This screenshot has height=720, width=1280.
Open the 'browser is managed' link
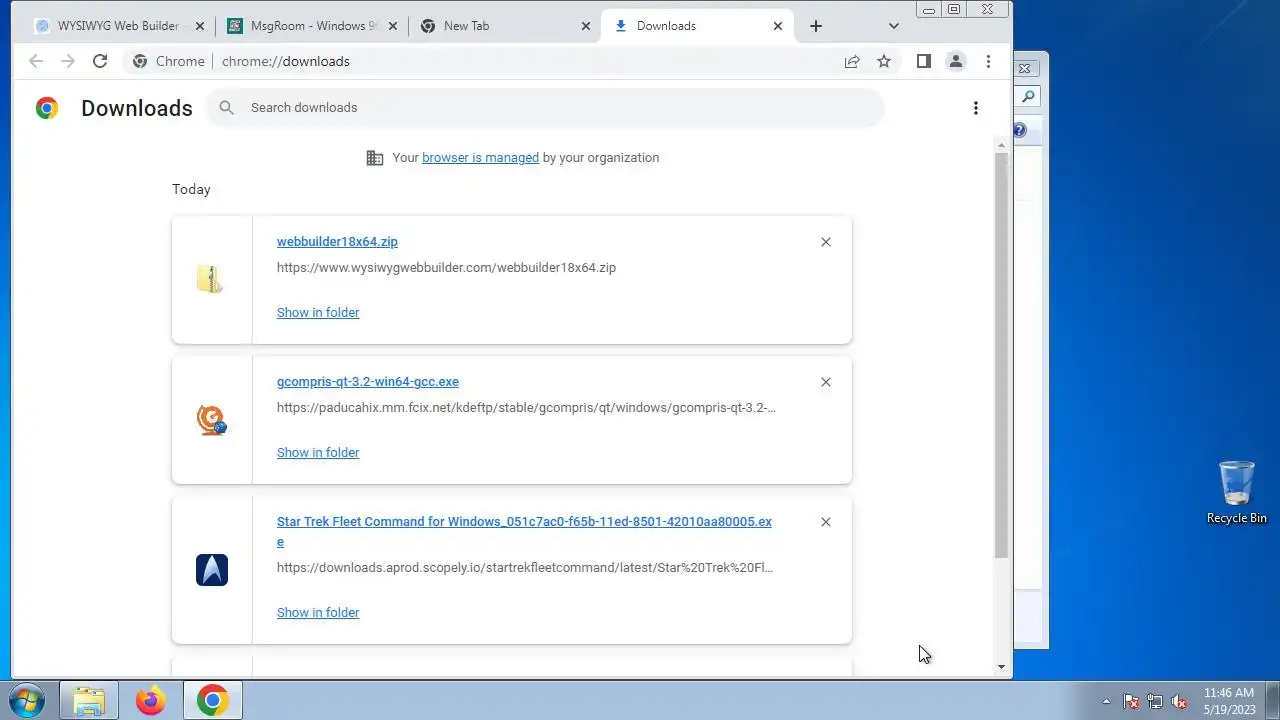click(480, 157)
